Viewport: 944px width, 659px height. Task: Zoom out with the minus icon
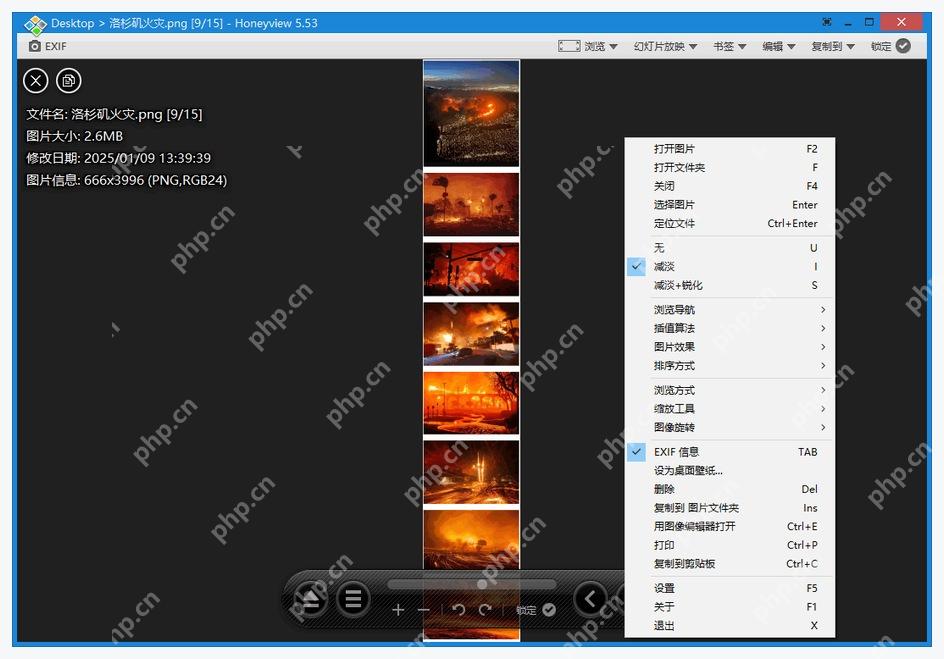423,610
